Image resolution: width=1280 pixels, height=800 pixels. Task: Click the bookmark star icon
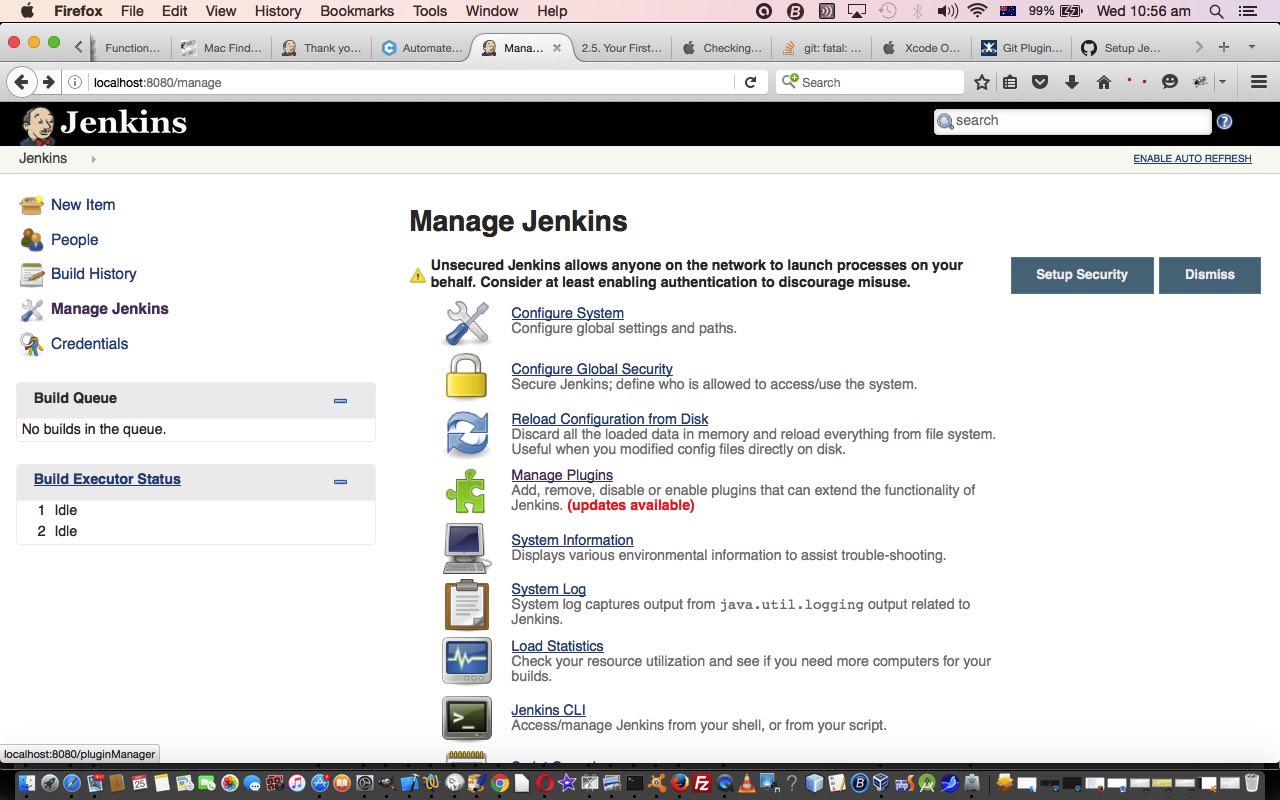point(982,82)
